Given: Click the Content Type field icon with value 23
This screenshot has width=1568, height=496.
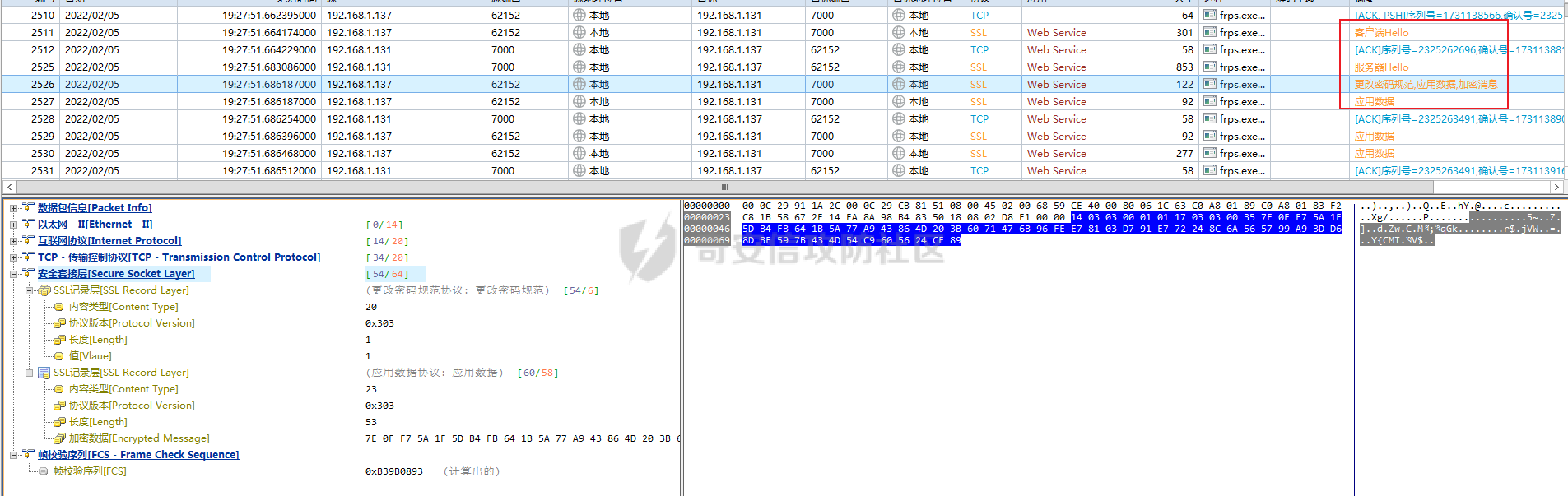Looking at the screenshot, I should click(x=59, y=389).
